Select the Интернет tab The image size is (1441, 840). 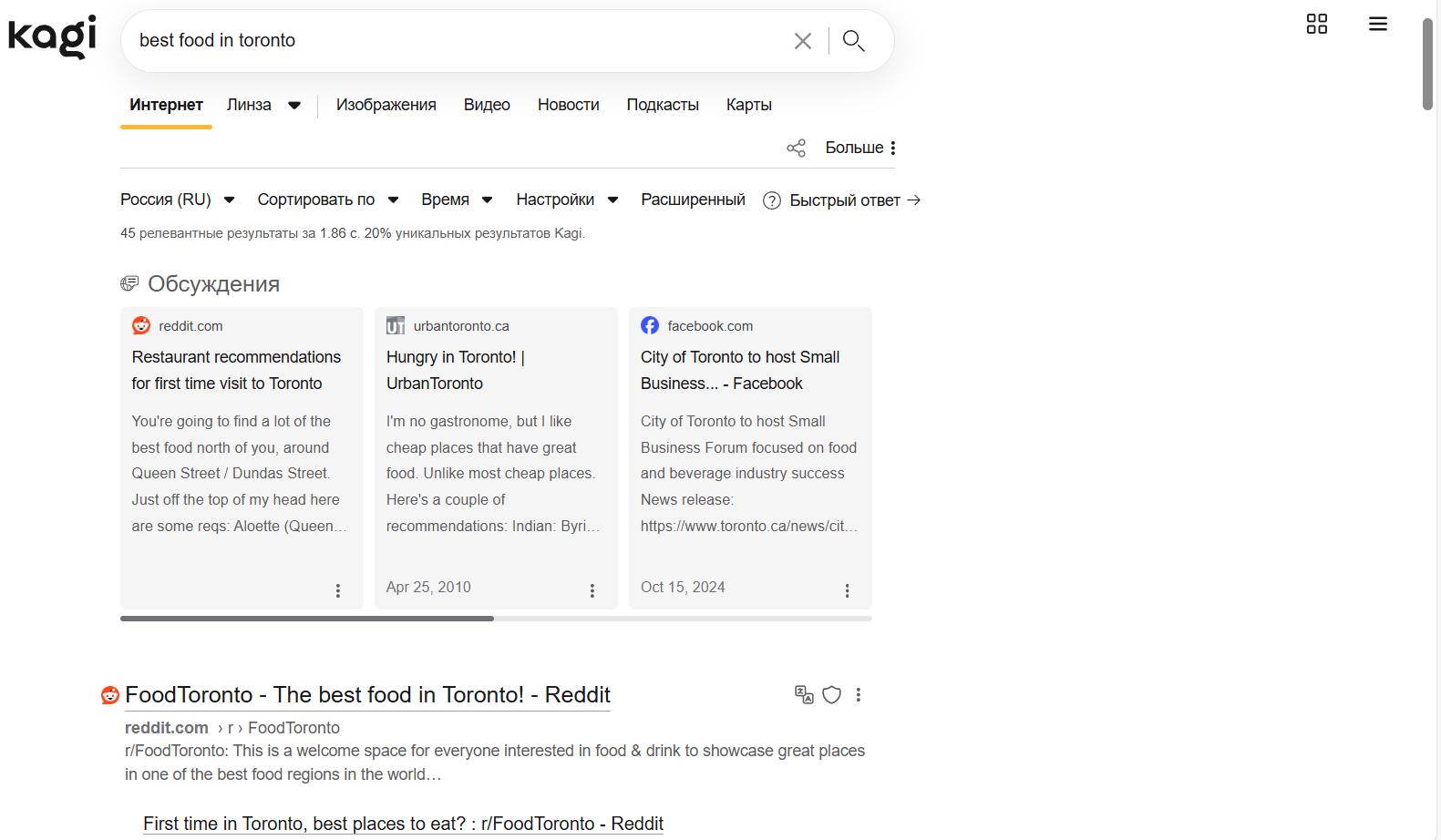click(166, 105)
